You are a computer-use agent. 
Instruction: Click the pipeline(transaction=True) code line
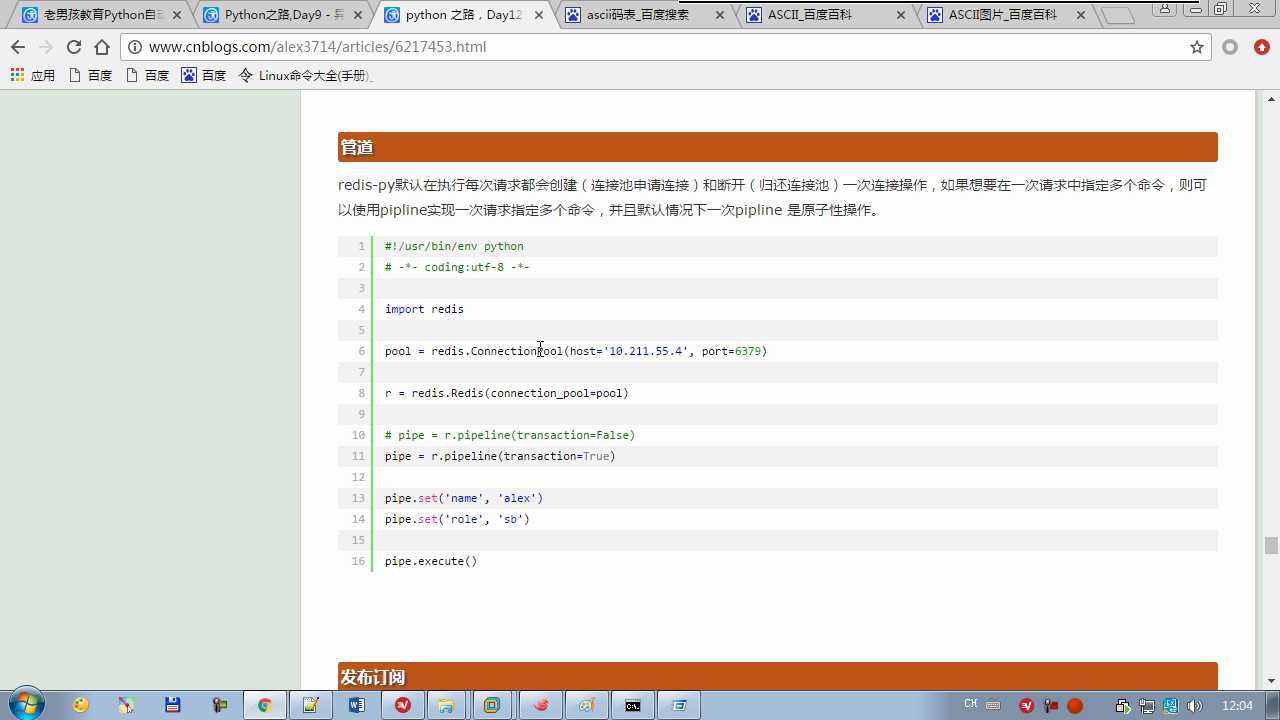point(500,456)
